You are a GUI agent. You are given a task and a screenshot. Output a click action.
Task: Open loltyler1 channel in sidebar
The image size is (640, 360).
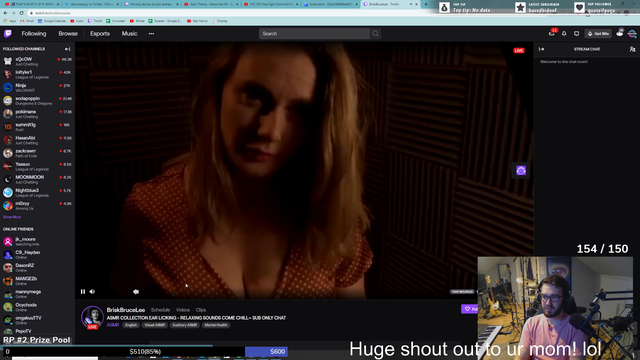coord(37,74)
